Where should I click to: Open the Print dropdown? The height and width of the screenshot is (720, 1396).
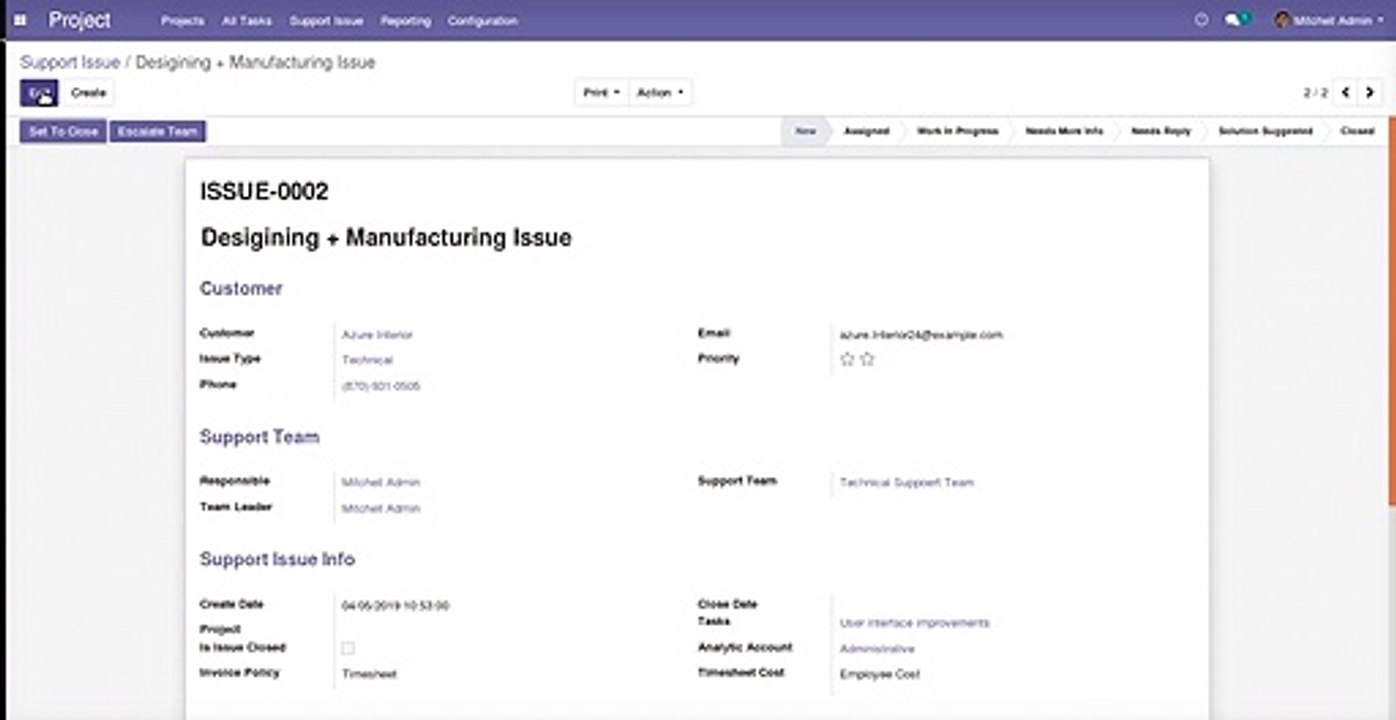coord(602,93)
